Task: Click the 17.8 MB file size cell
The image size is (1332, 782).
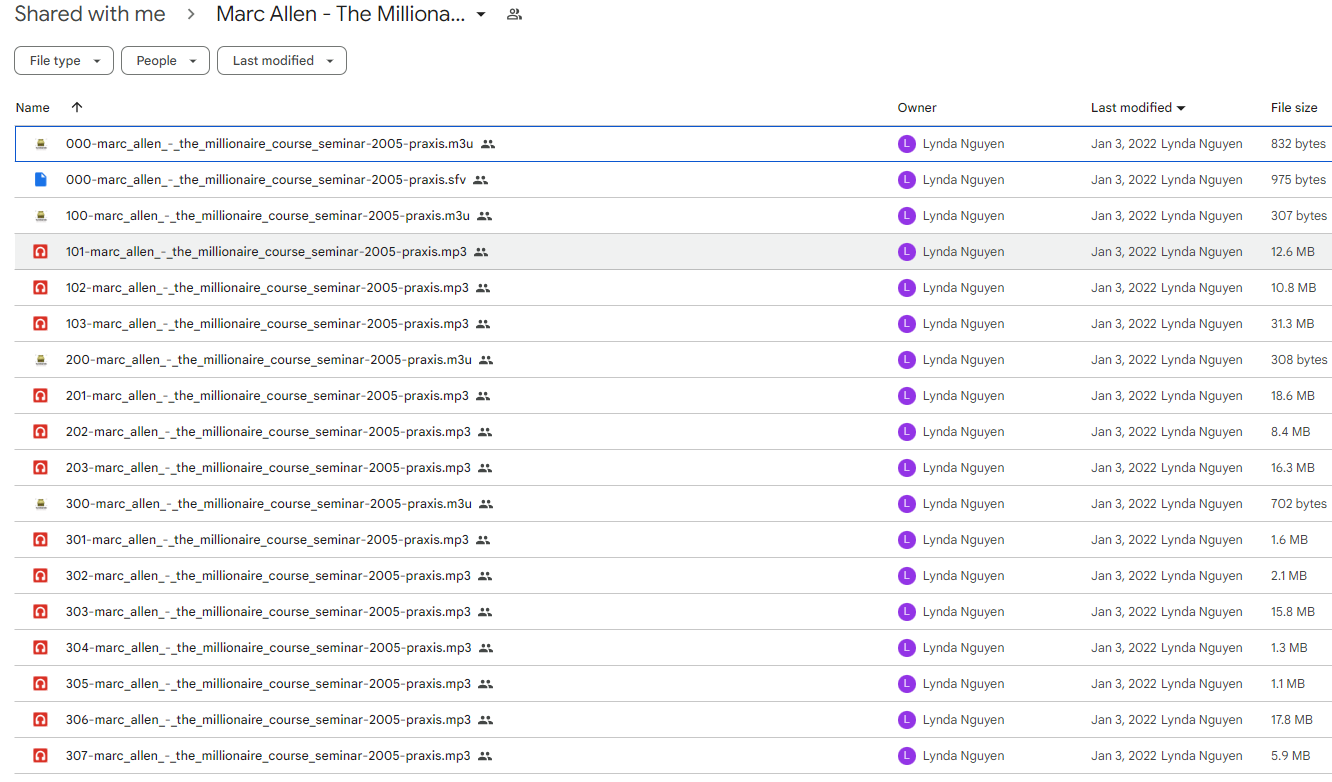Action: (x=1293, y=720)
